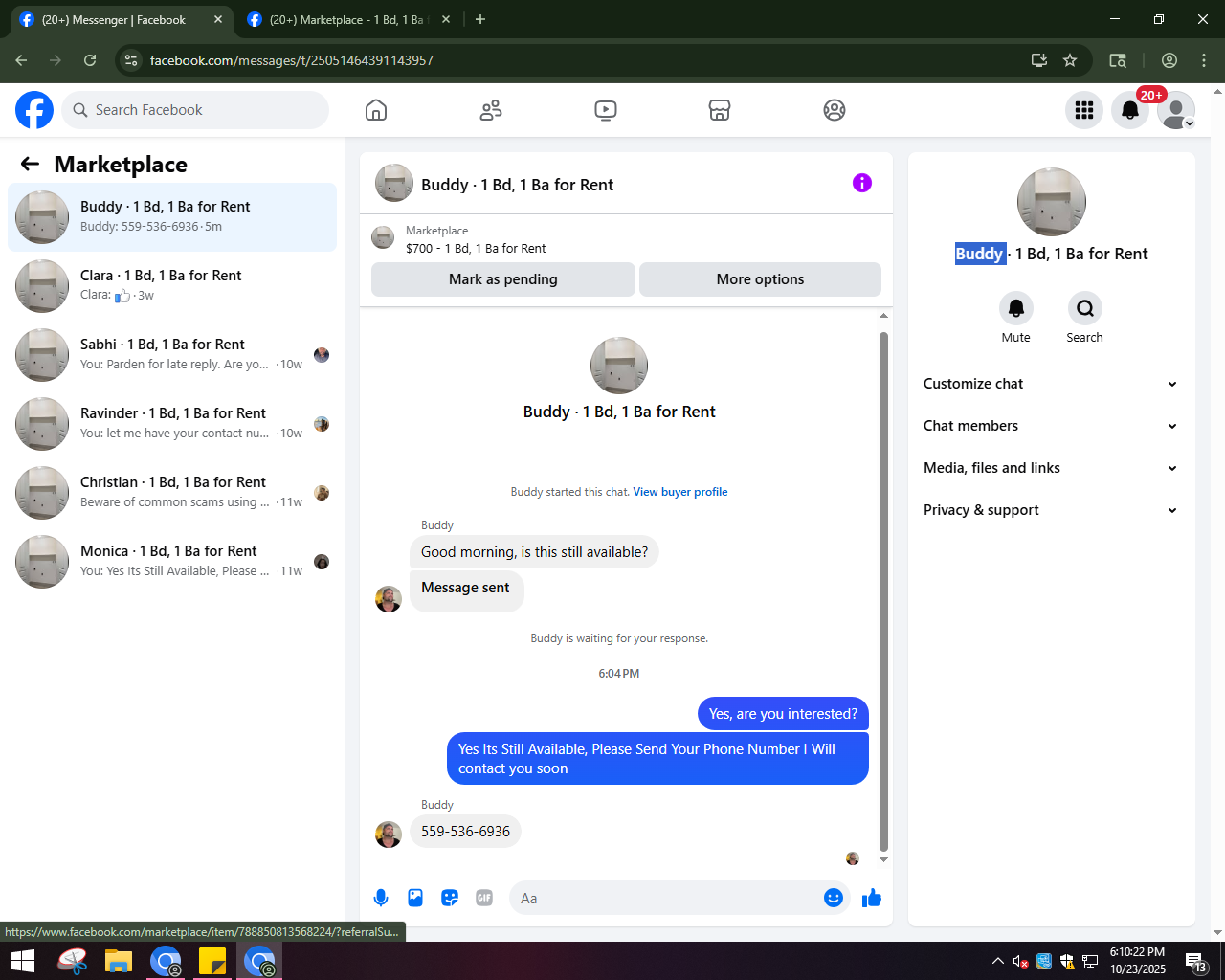Bookmark this page with star icon
The width and height of the screenshot is (1225, 980).
(1070, 60)
